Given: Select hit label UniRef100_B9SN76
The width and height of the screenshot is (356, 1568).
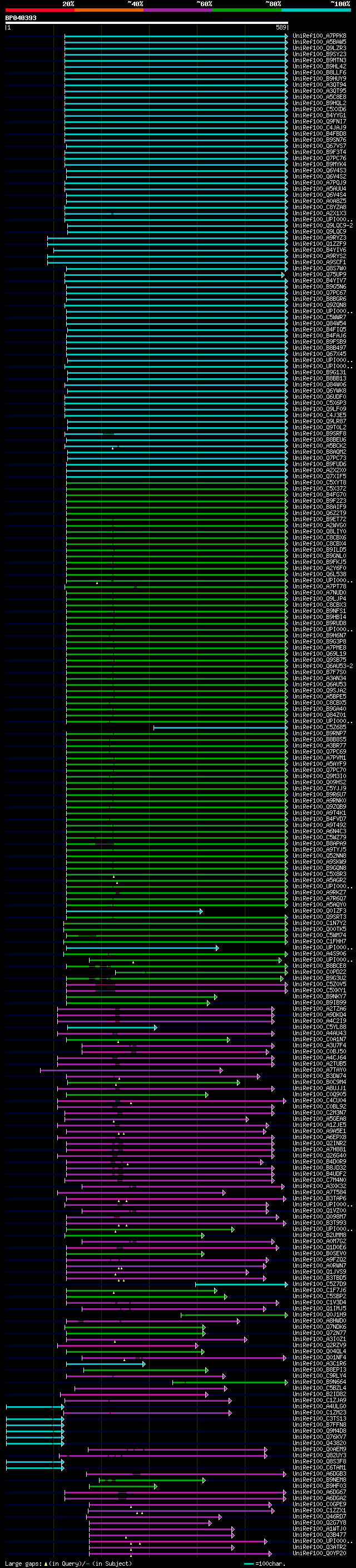Looking at the screenshot, I should click(x=319, y=140).
